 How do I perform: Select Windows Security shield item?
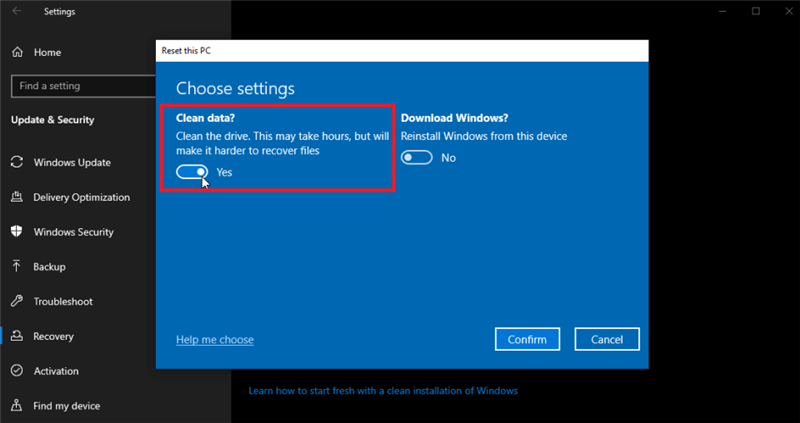coord(73,232)
